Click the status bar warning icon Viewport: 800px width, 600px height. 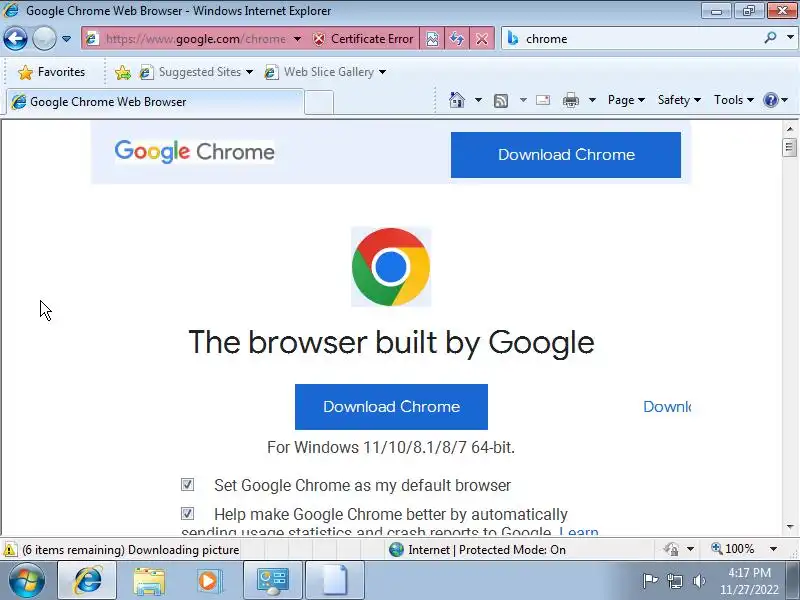[10, 549]
